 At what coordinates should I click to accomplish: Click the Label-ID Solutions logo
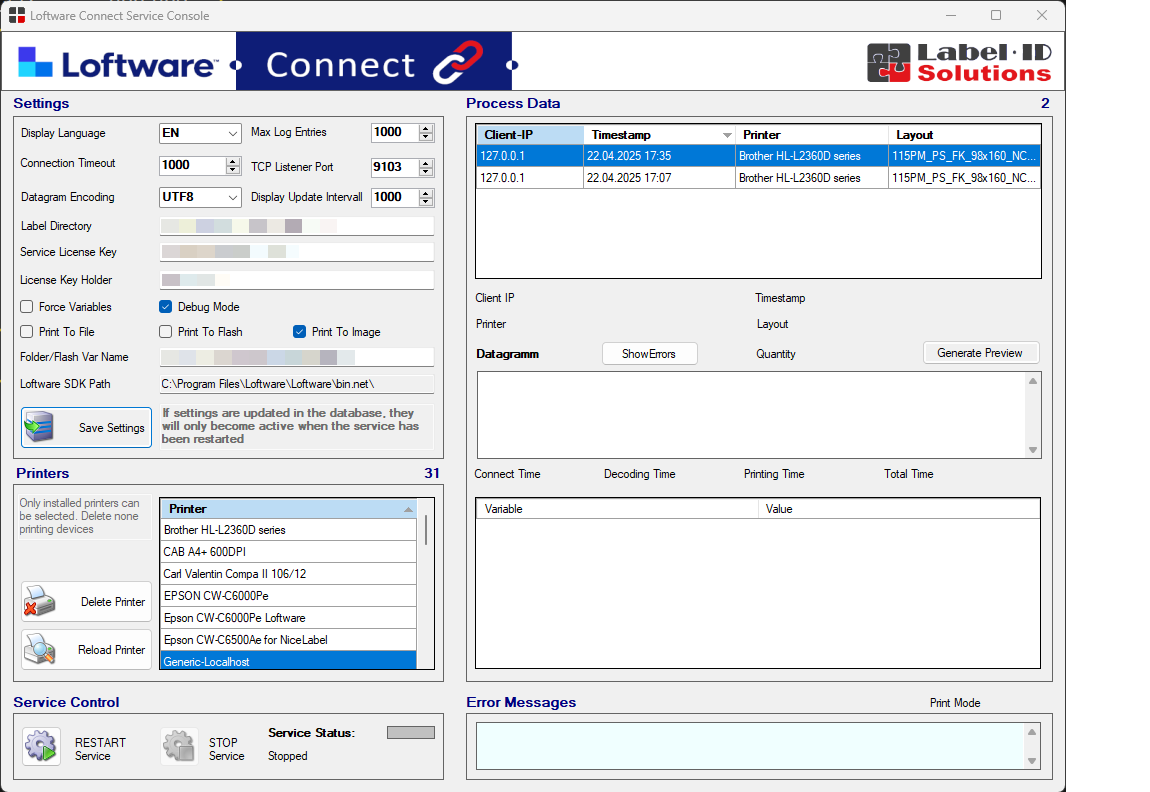click(959, 62)
